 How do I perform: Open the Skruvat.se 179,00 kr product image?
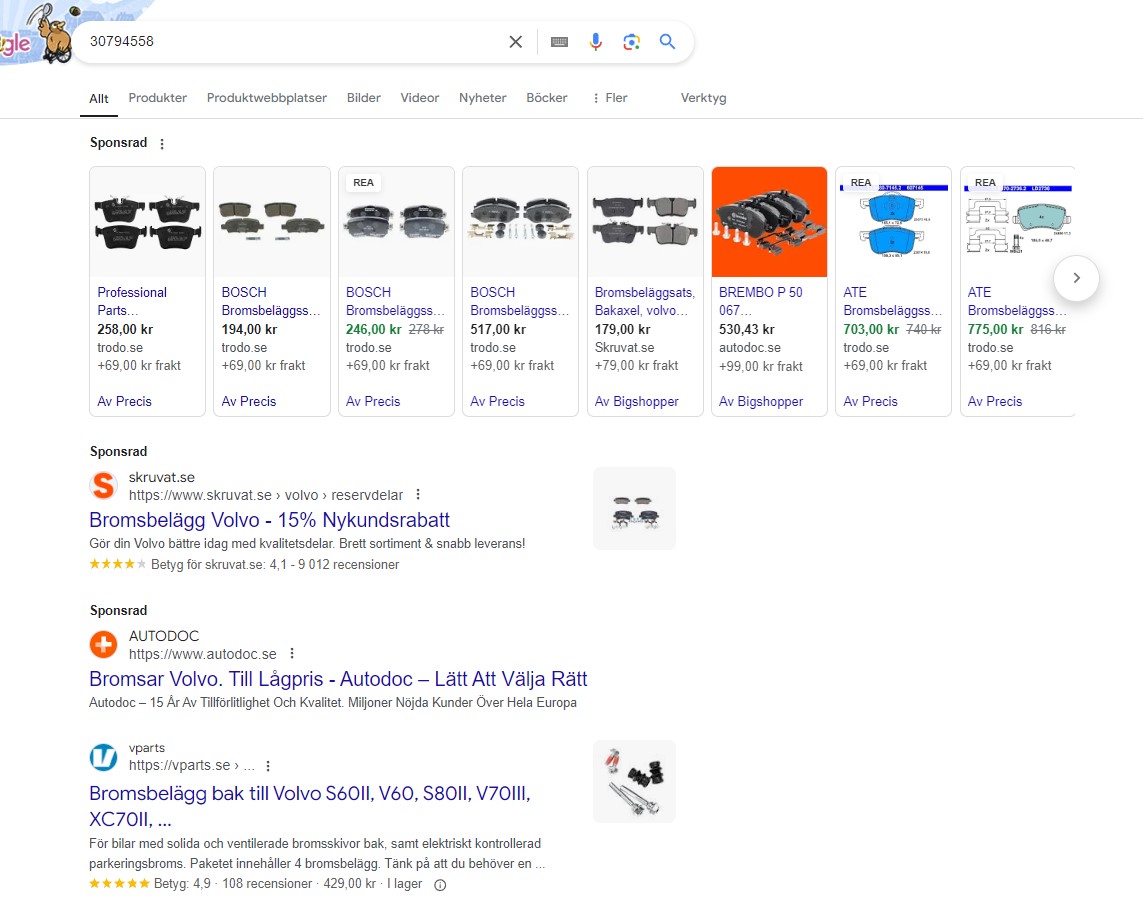click(645, 222)
